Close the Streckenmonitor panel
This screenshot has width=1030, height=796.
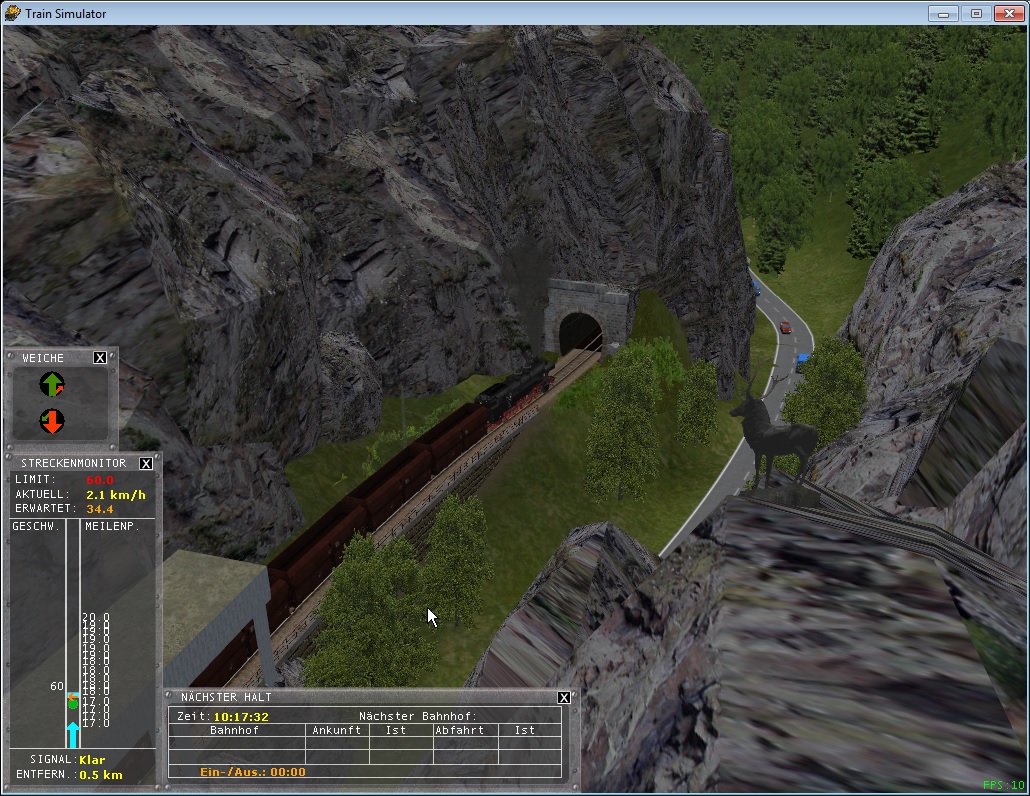pyautogui.click(x=146, y=464)
